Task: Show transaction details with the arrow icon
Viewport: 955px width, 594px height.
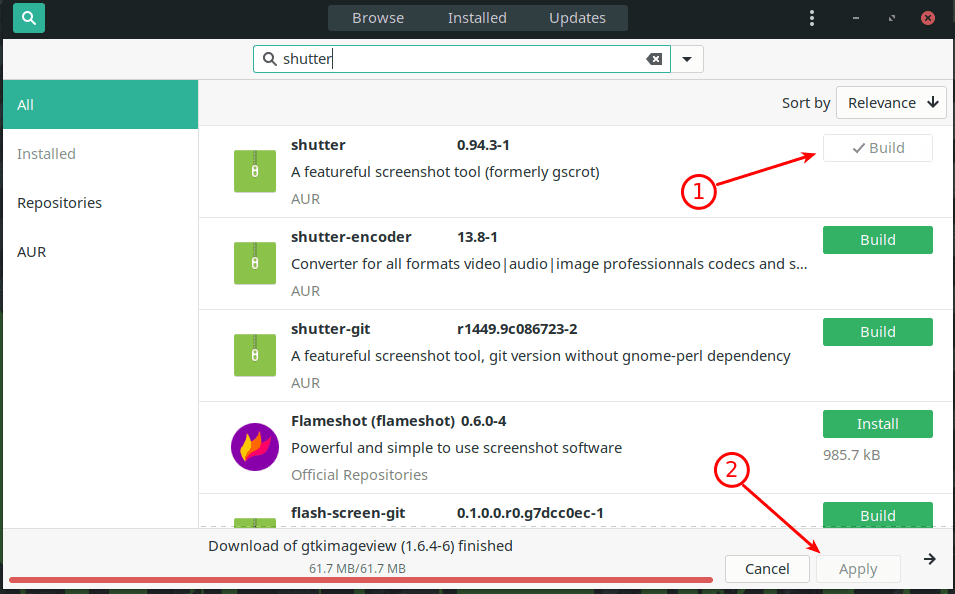Action: click(929, 559)
